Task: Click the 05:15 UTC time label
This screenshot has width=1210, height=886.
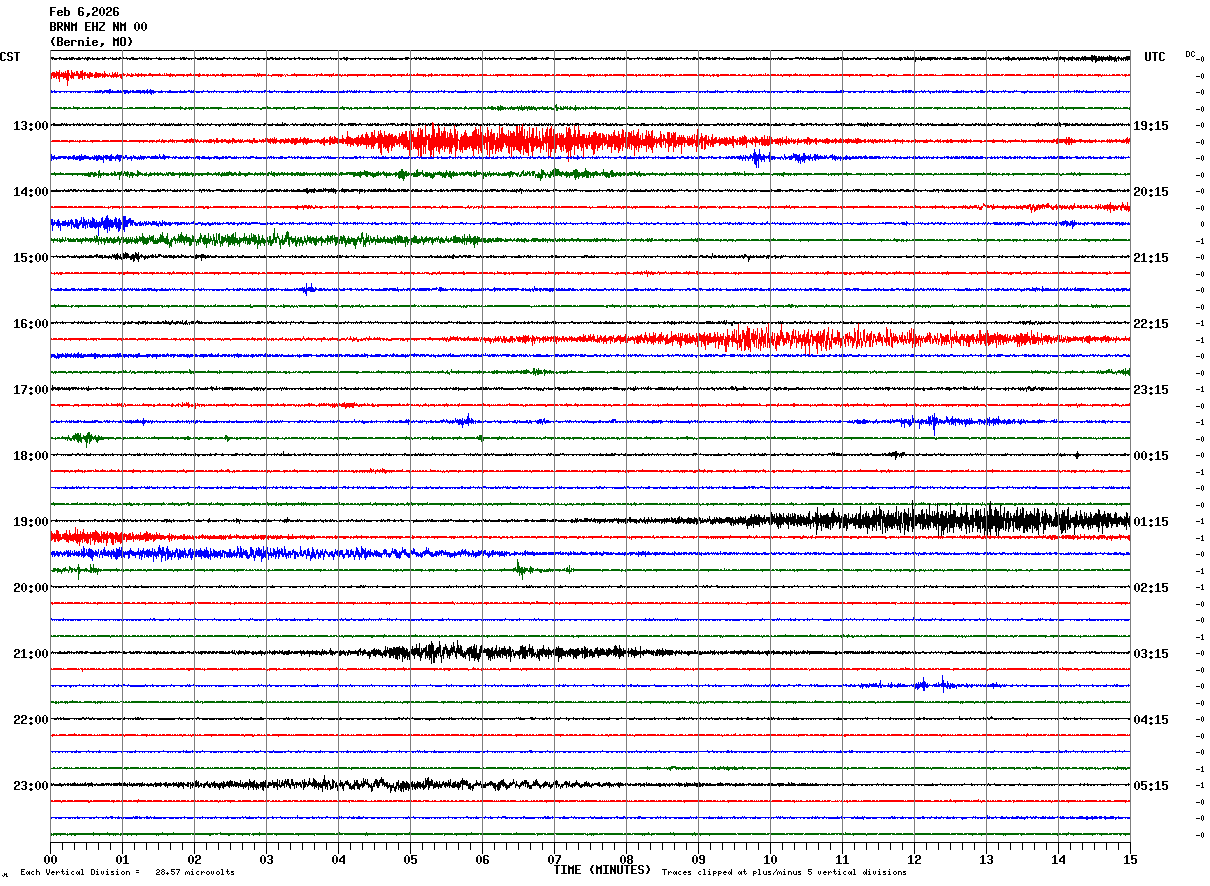Action: pos(1151,786)
